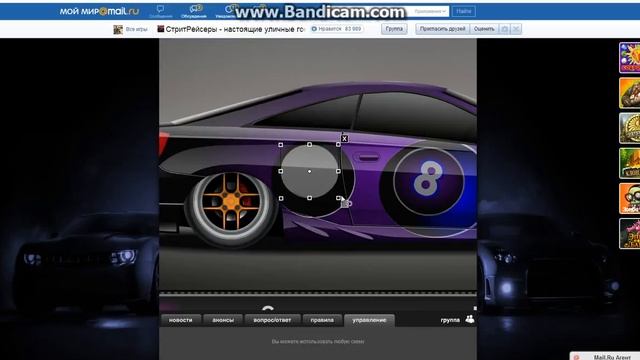Screen dimensions: 640x360
Task: Click top-right handle of selected gray circle
Action: click(x=338, y=145)
